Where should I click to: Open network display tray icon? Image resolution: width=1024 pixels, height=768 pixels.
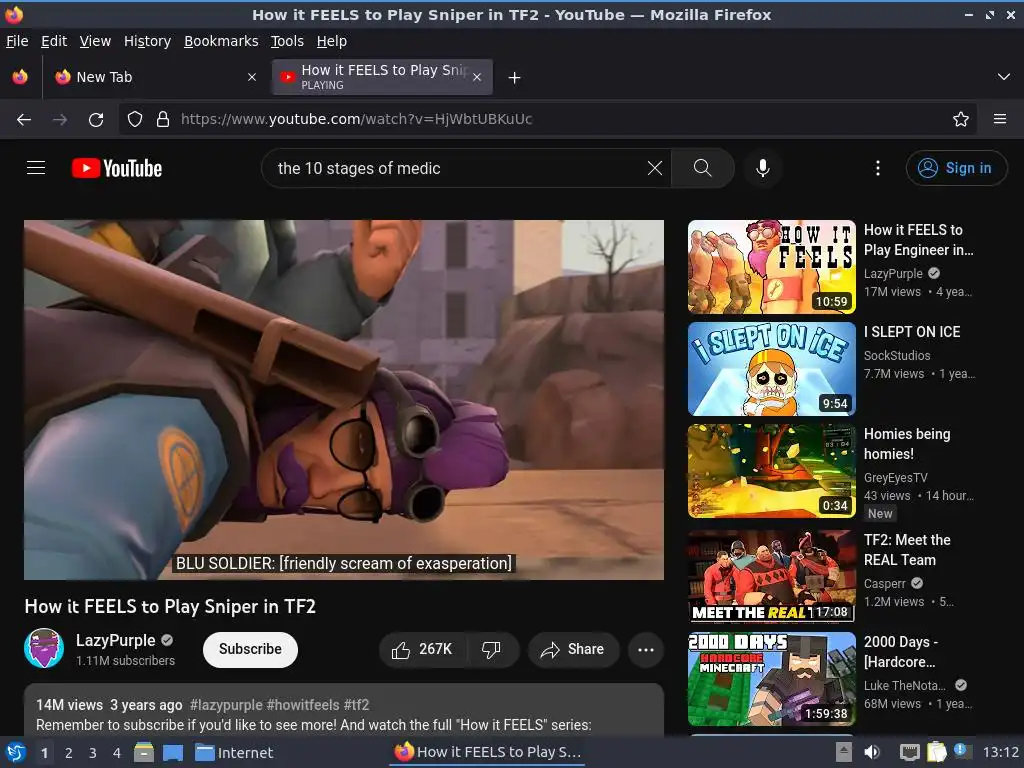[909, 752]
